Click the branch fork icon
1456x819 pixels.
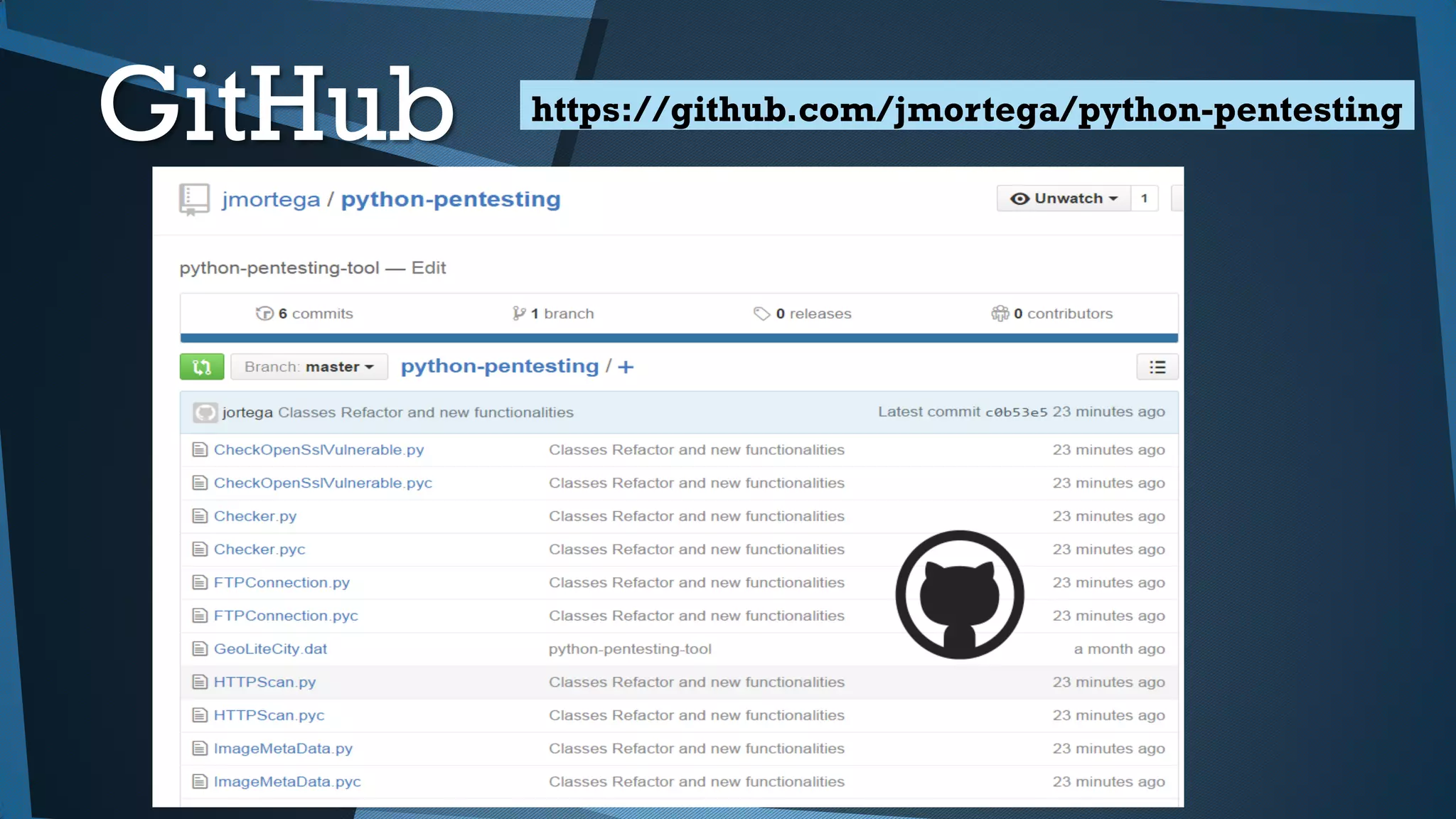click(519, 314)
